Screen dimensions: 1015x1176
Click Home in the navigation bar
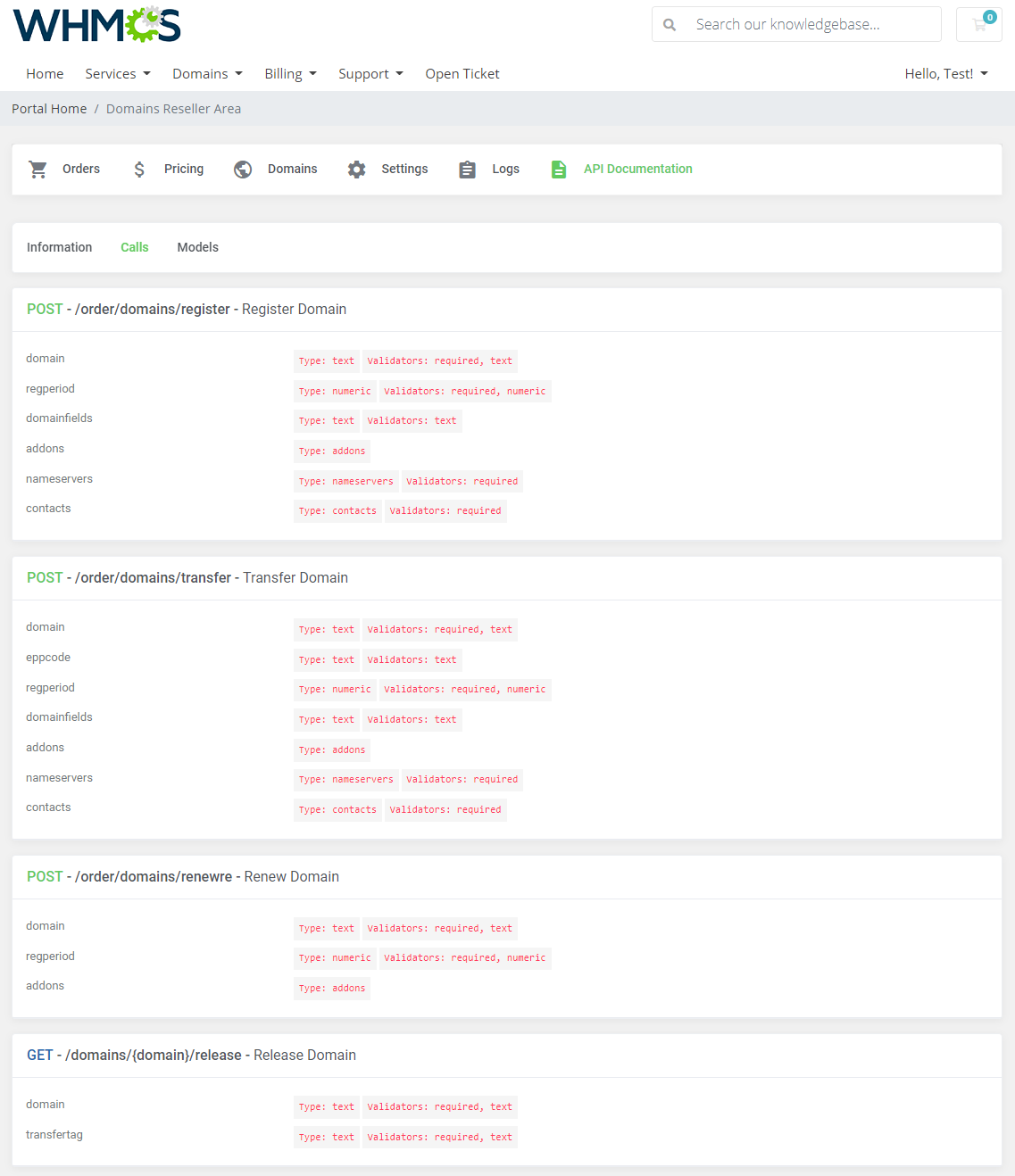pos(45,73)
